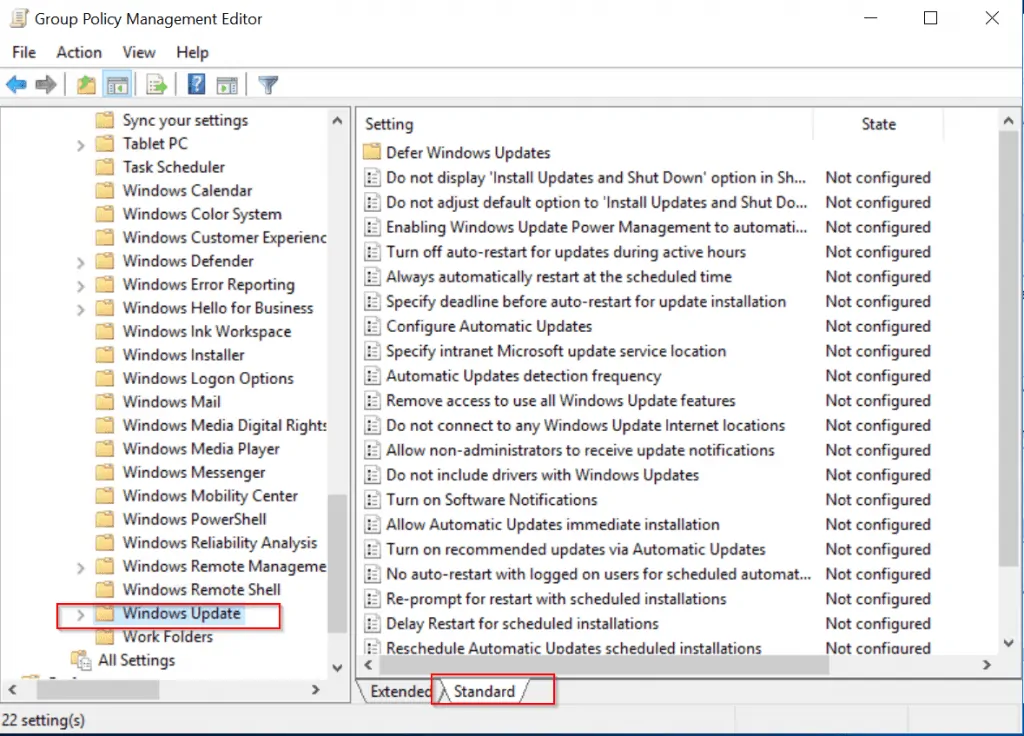1024x736 pixels.
Task: Click the Filter toolbar icon
Action: pos(267,84)
